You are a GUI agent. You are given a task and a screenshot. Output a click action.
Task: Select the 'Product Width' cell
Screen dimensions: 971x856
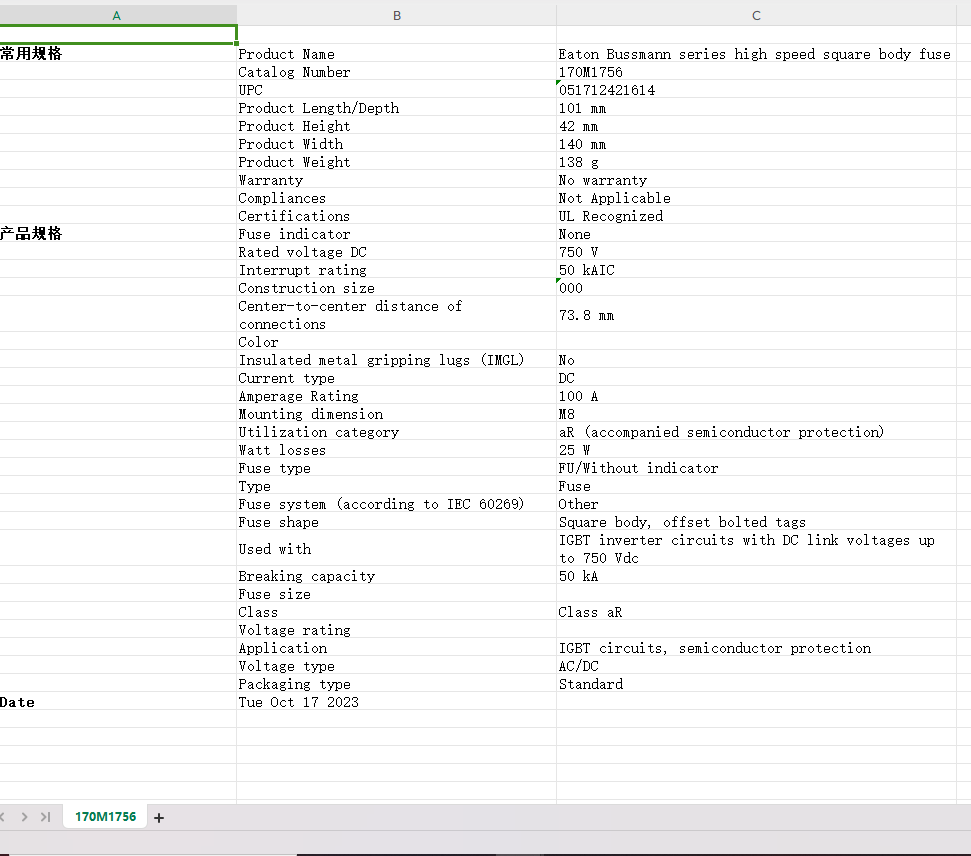click(396, 144)
